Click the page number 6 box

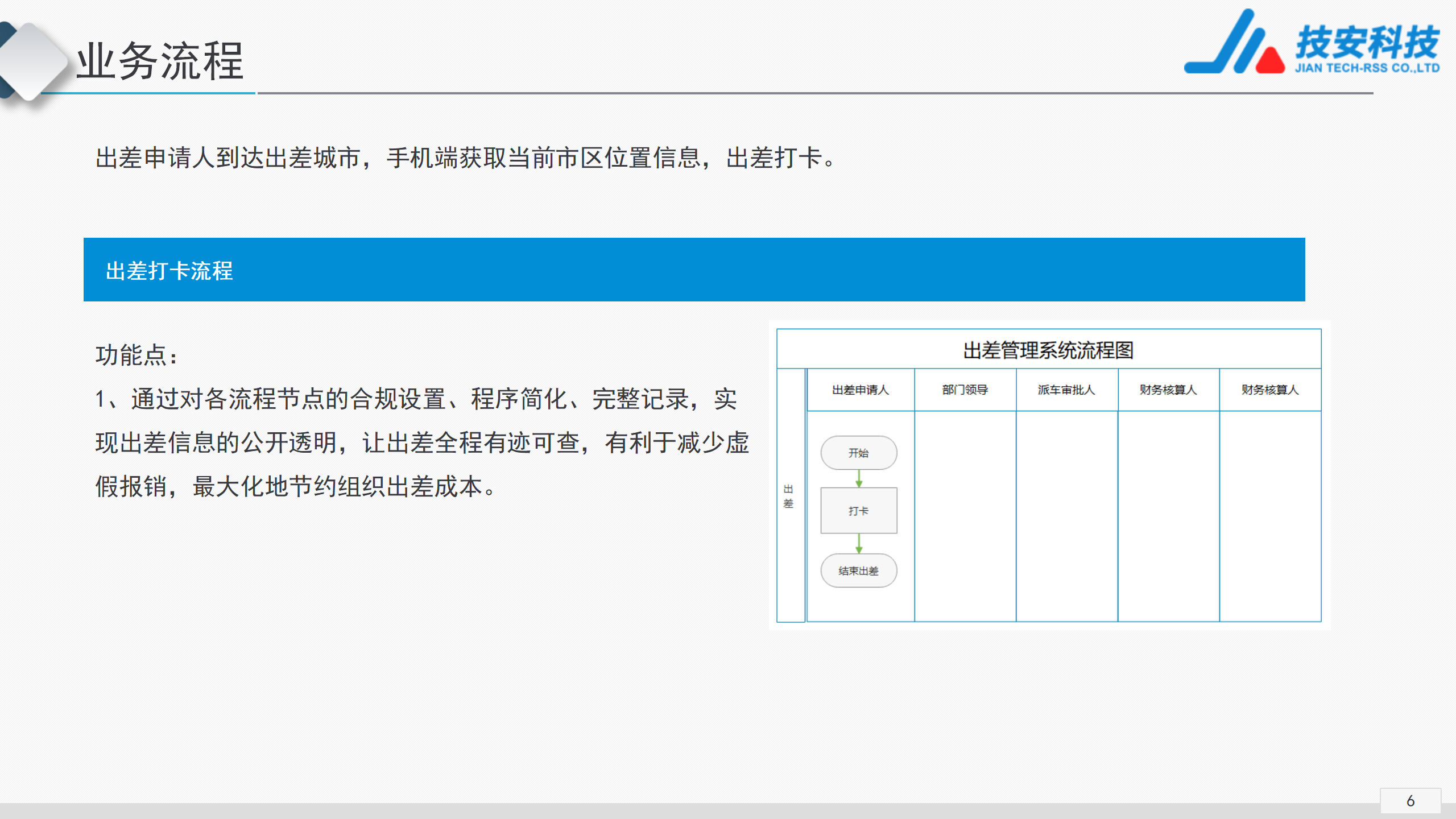point(1410,801)
